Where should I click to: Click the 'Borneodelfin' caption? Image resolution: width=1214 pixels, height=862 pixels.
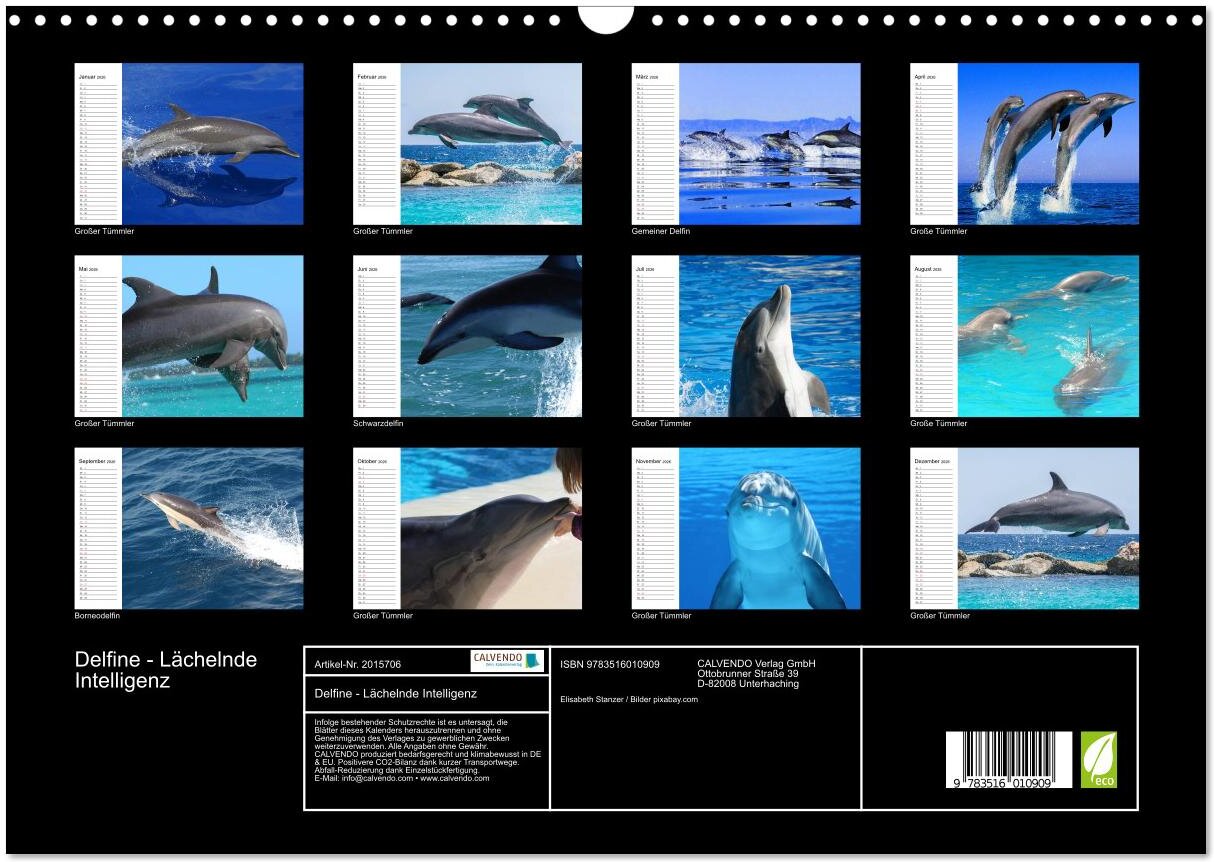point(98,615)
